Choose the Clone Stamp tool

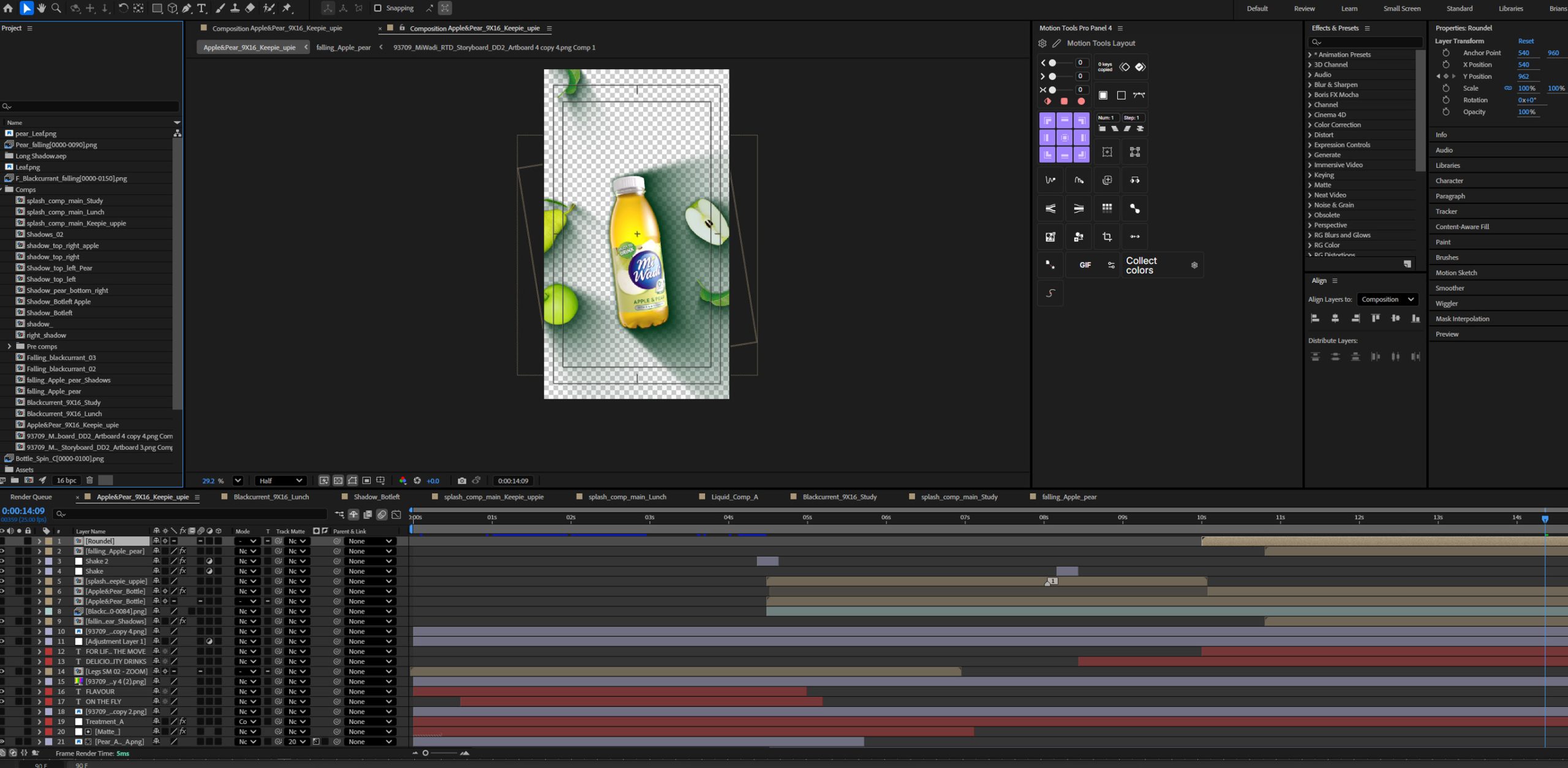(x=235, y=8)
